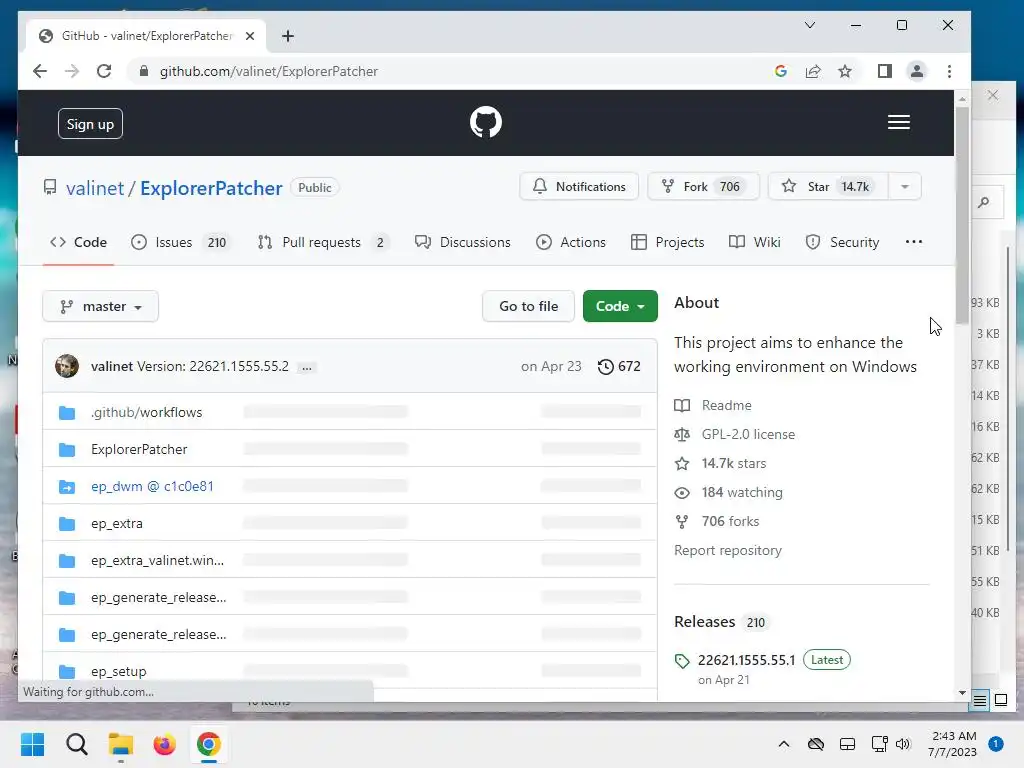Go back with browser back arrow

pos(40,71)
